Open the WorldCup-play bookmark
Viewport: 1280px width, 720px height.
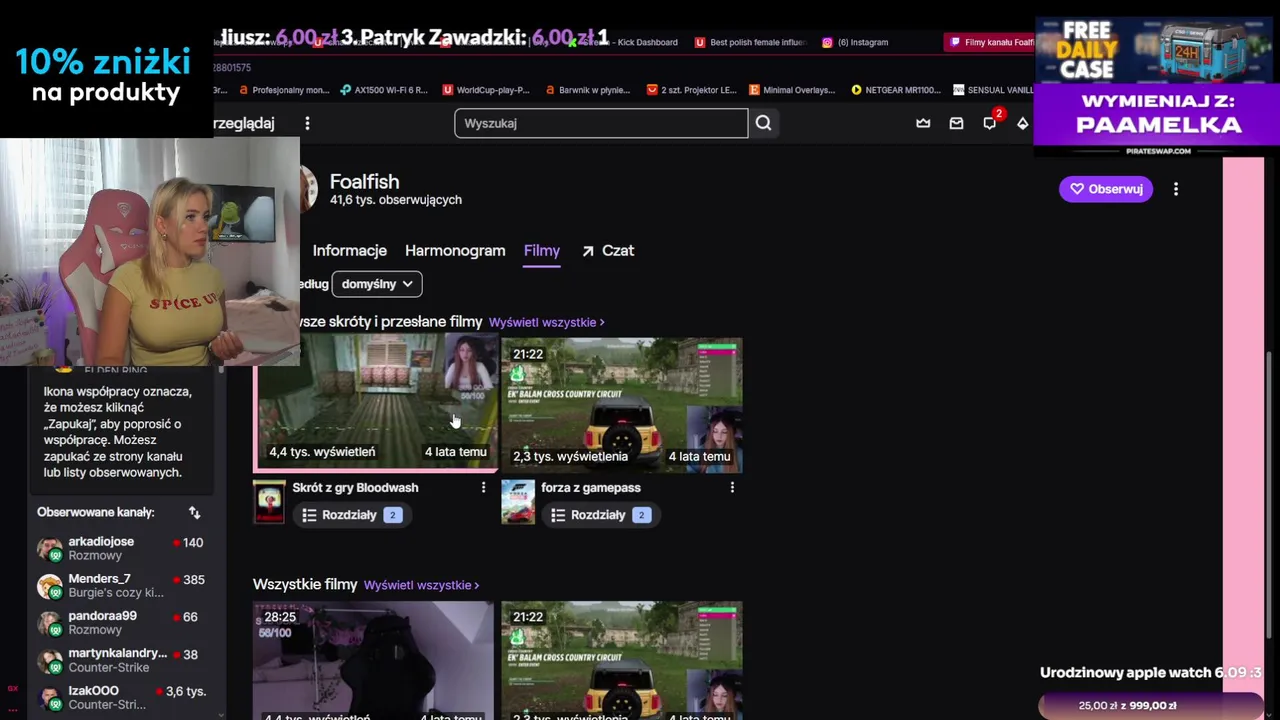pyautogui.click(x=486, y=90)
